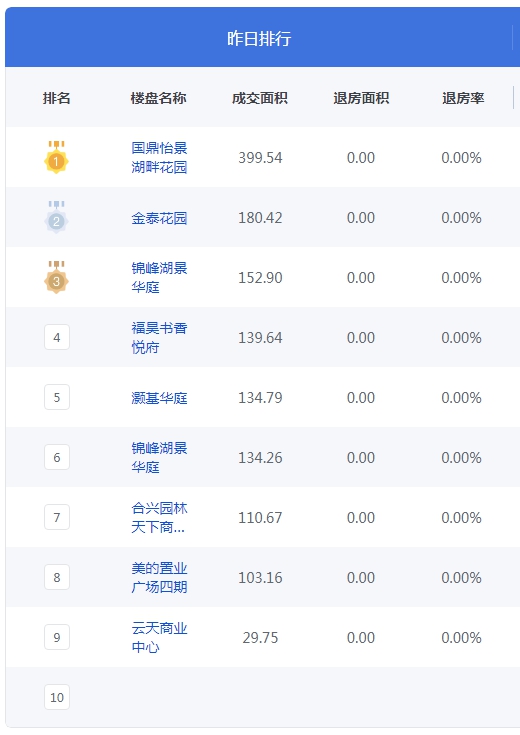Click the gold rank 1 medal icon

point(56,157)
